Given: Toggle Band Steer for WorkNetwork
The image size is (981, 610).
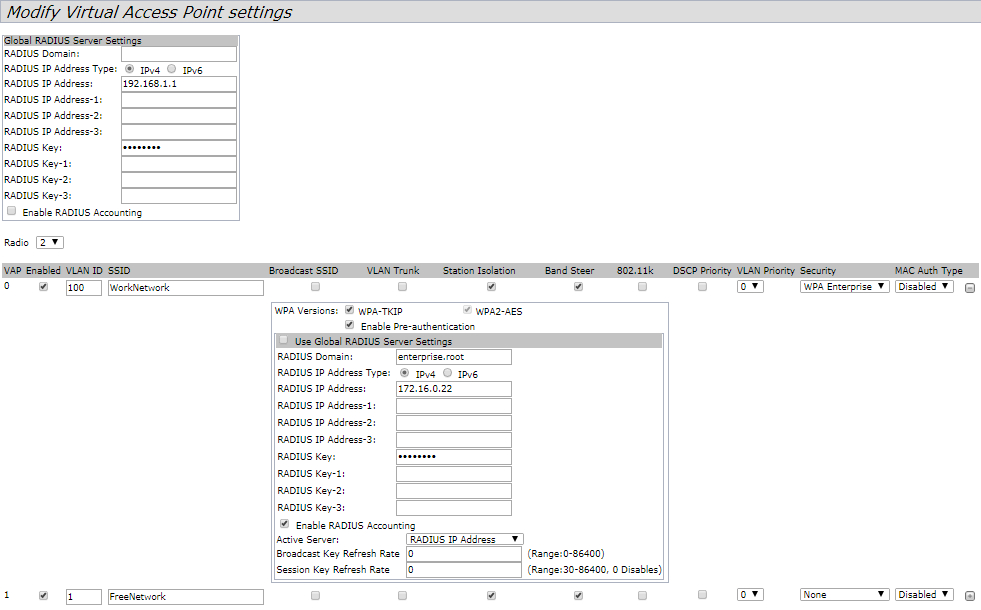Looking at the screenshot, I should [578, 287].
